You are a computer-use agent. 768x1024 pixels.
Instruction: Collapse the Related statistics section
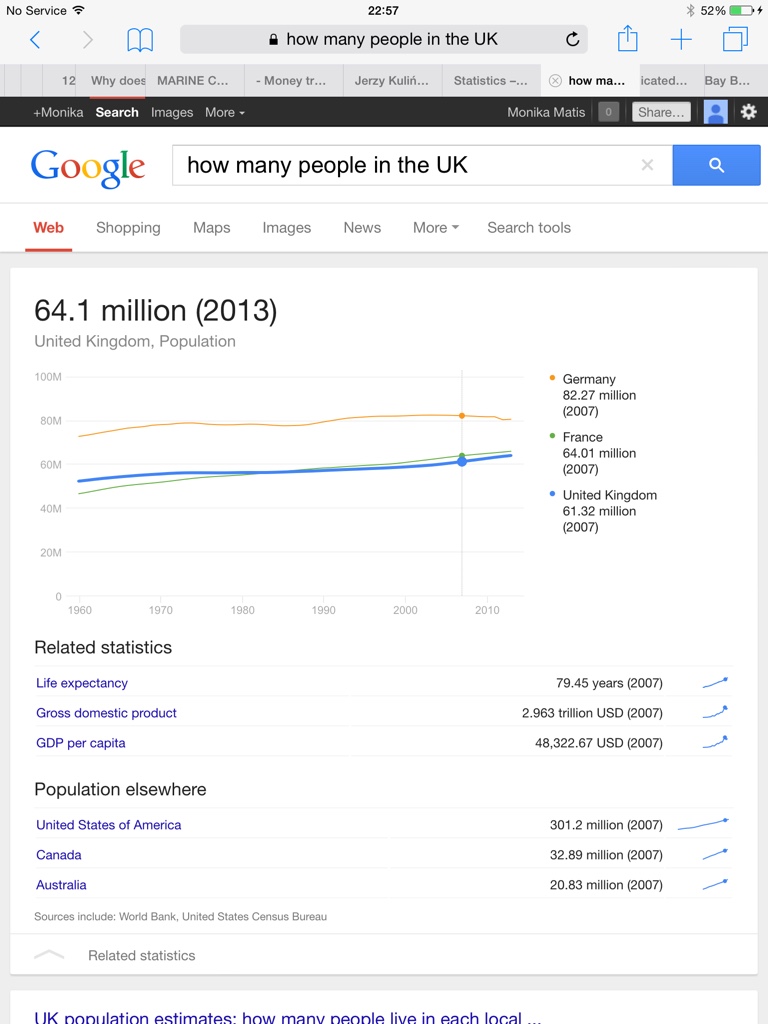[383, 955]
